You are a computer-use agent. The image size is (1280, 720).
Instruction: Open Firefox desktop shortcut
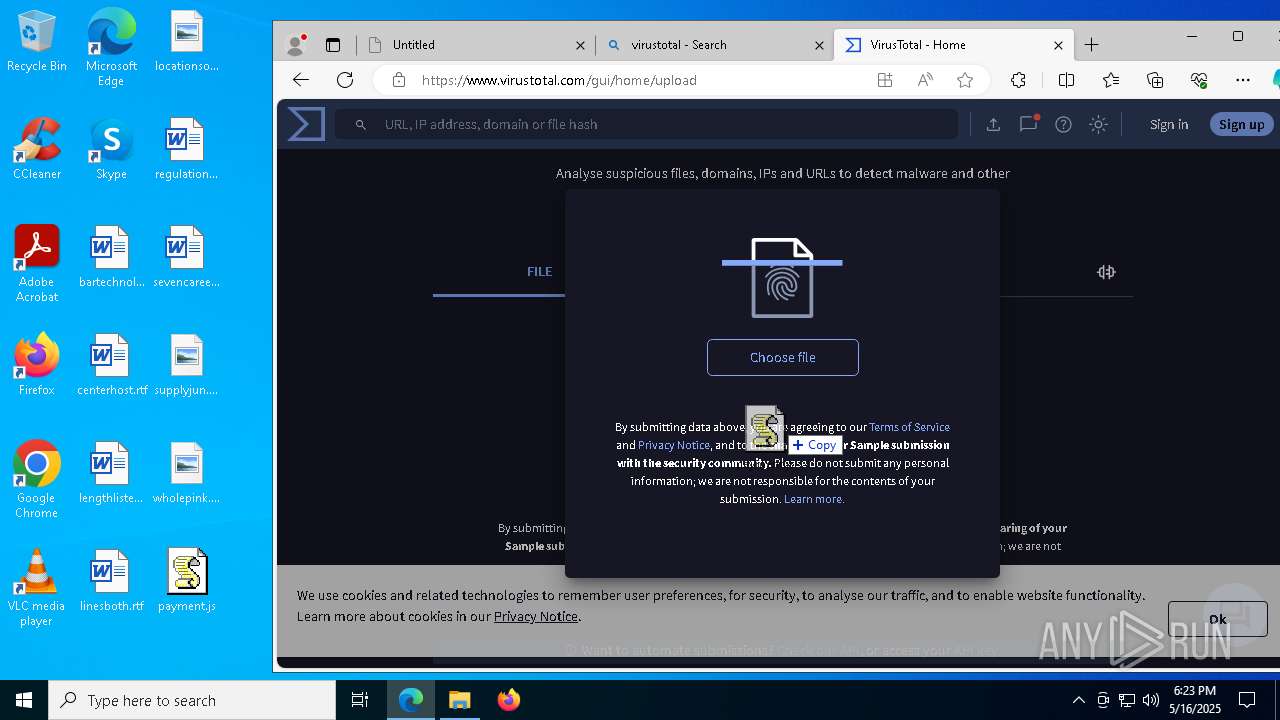37,366
